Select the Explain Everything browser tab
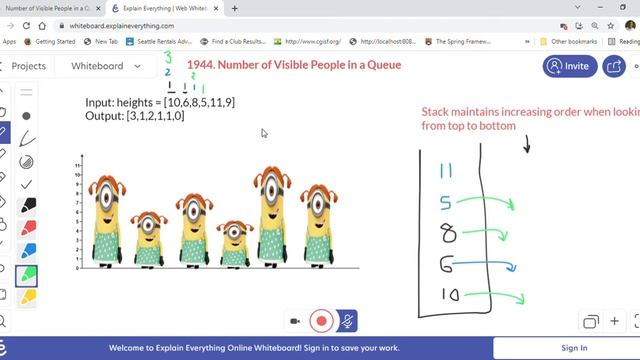This screenshot has height=360, width=640. pyautogui.click(x=165, y=9)
